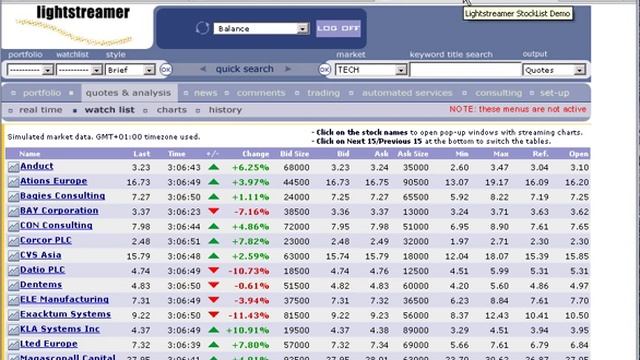Image resolution: width=640 pixels, height=360 pixels.
Task: Click the right arrow after quick search
Action: point(288,69)
